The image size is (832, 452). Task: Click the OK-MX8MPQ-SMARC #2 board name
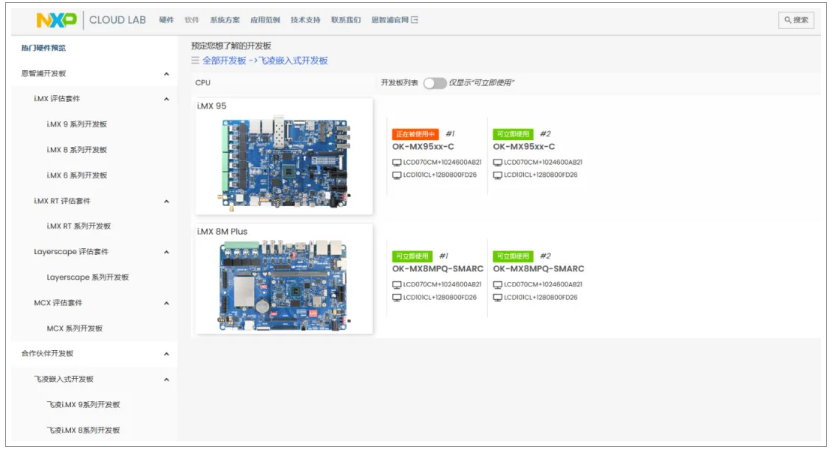click(x=539, y=269)
